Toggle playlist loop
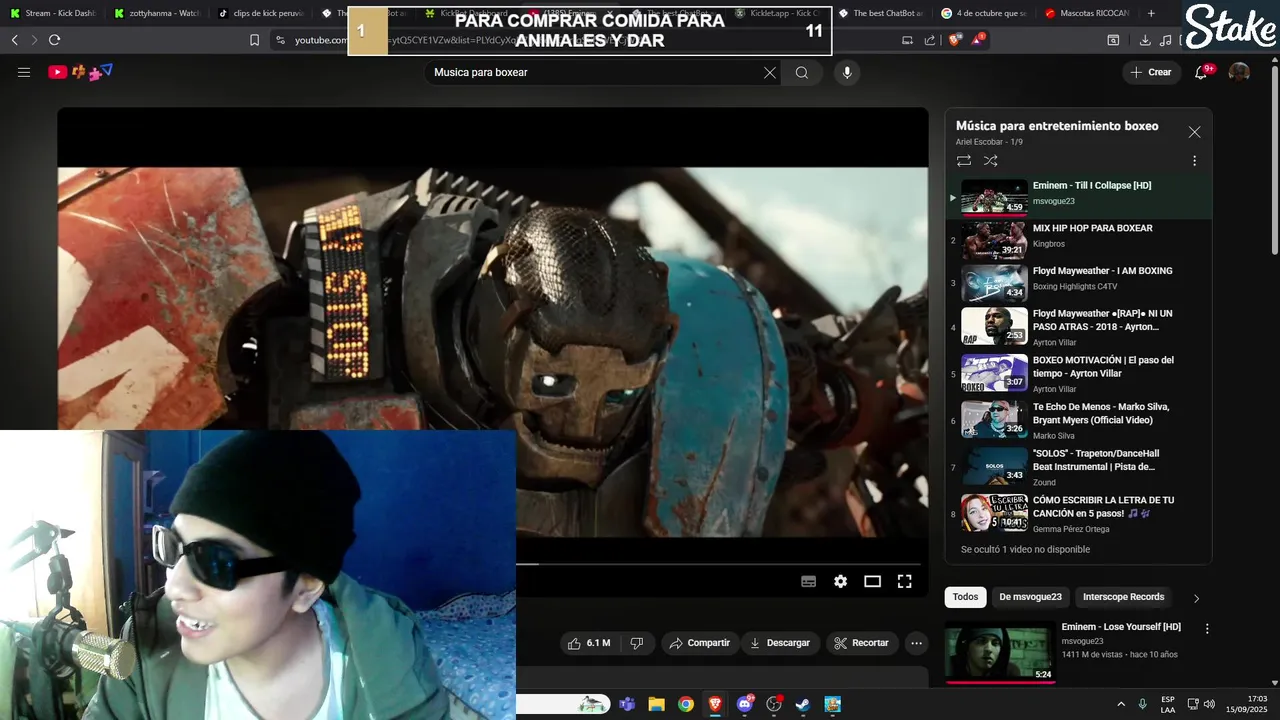This screenshot has height=720, width=1280. (x=964, y=161)
